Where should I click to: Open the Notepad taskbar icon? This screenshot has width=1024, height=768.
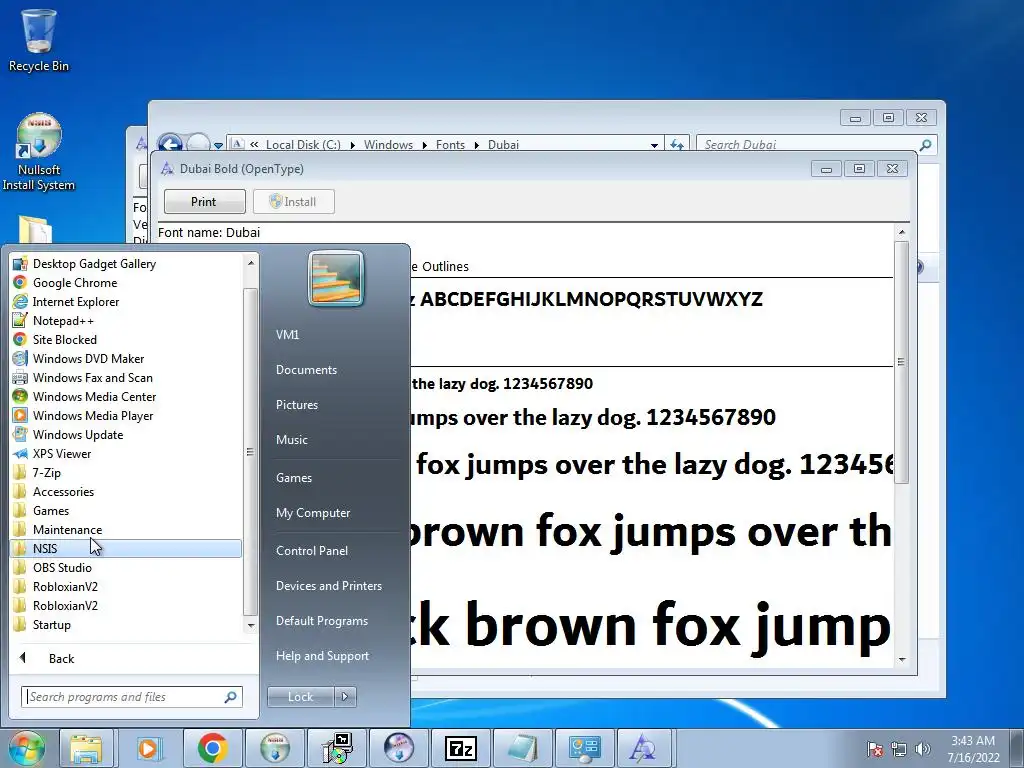(x=522, y=748)
